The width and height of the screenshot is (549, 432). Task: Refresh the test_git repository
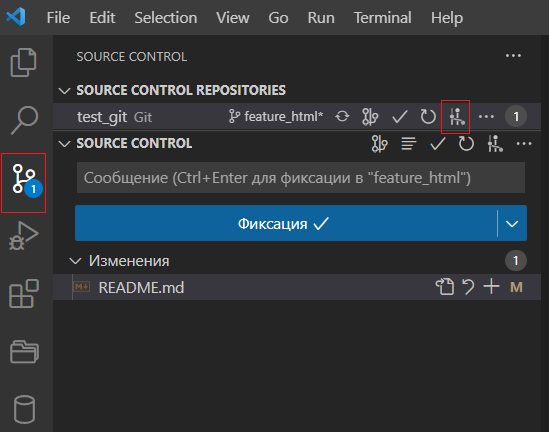click(428, 116)
